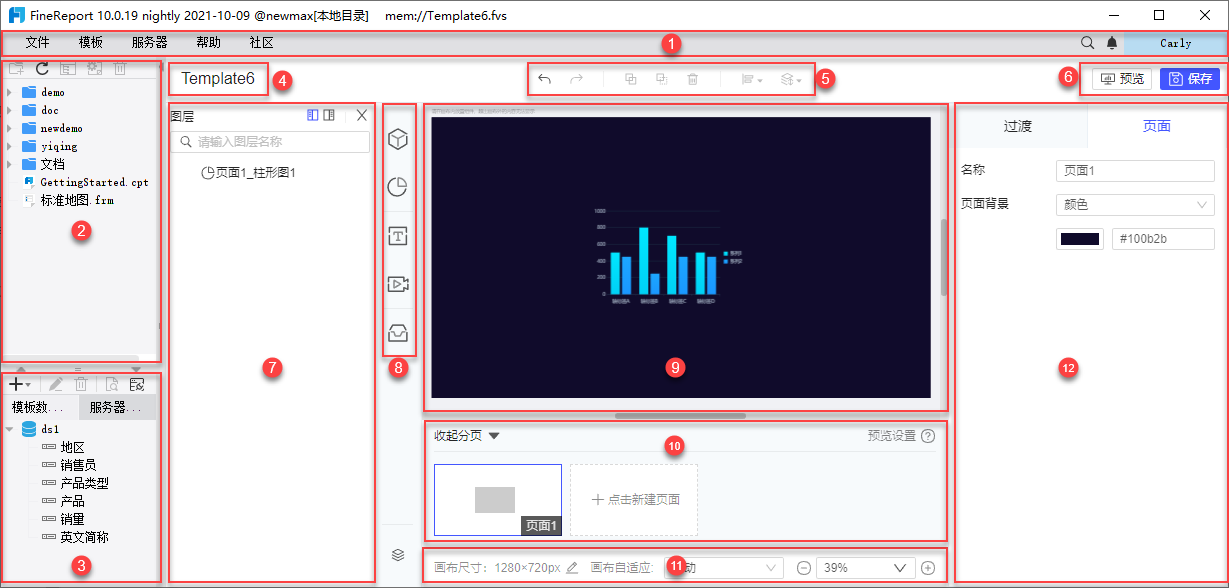This screenshot has height=588, width=1229.
Task: Open the 模板 menu
Action: click(91, 43)
